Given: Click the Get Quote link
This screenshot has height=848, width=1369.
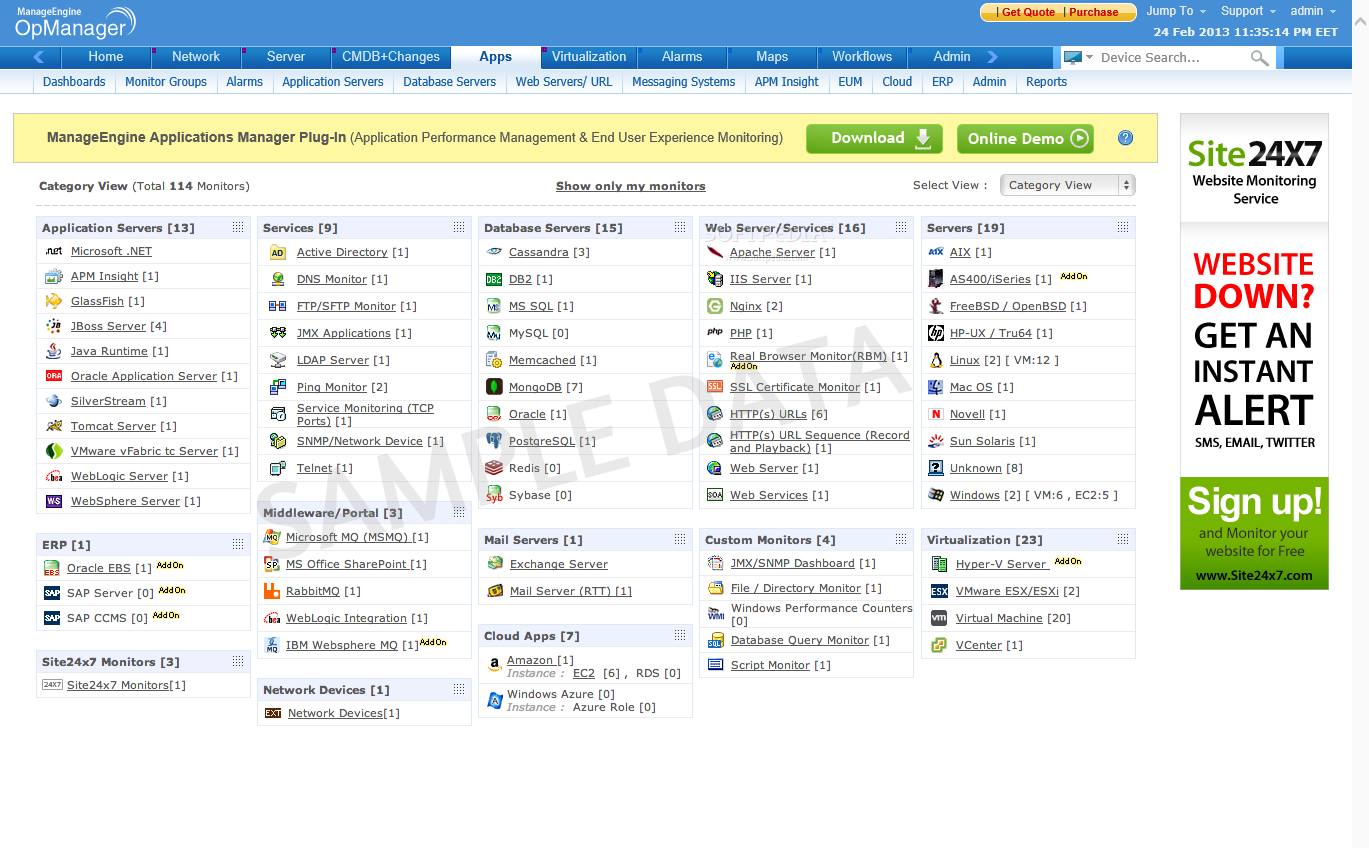Looking at the screenshot, I should [1028, 12].
